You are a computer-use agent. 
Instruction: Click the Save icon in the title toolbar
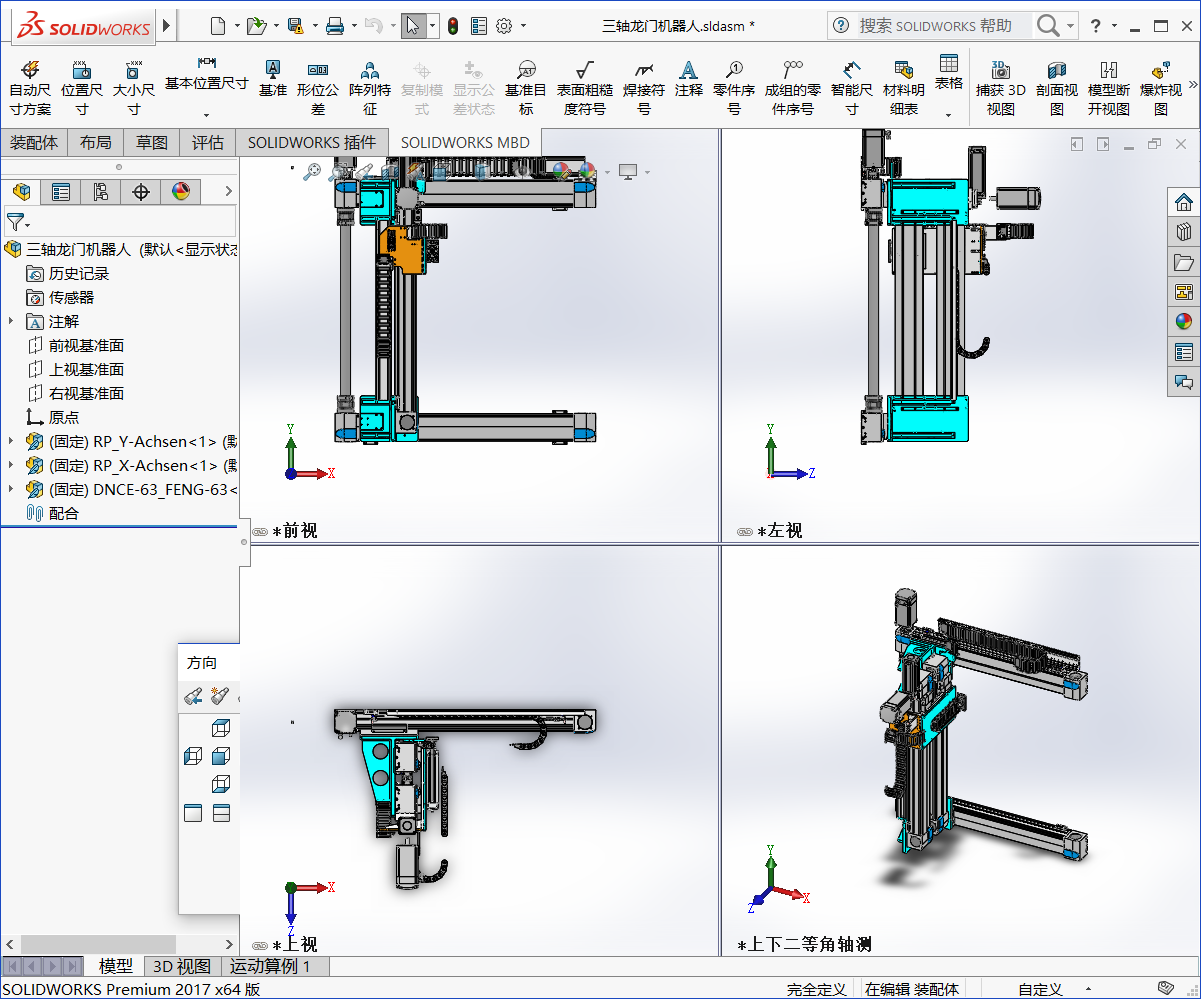[x=295, y=26]
